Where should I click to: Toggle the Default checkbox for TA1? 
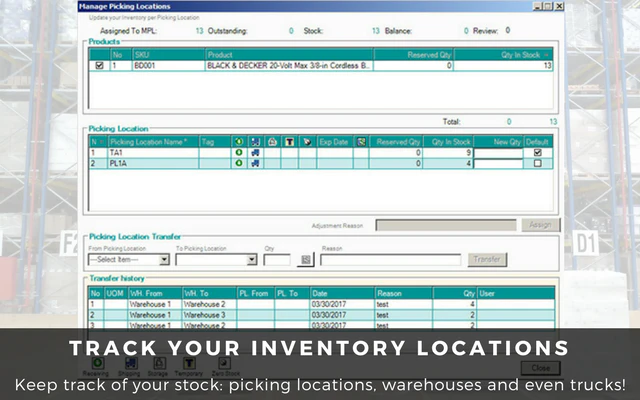[x=538, y=153]
